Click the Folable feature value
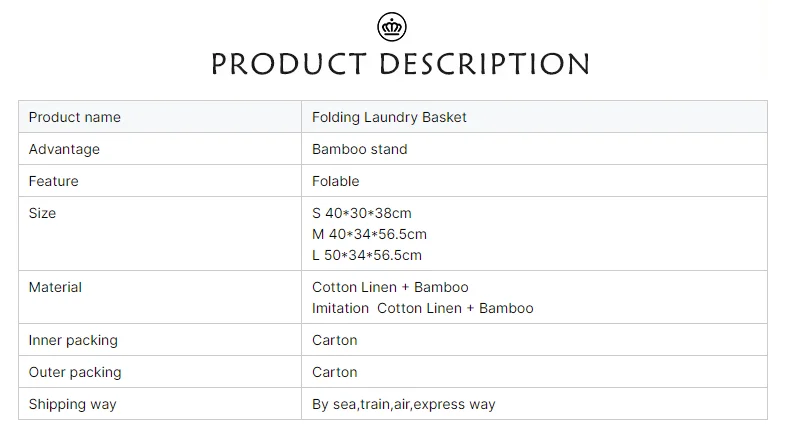 coord(336,181)
